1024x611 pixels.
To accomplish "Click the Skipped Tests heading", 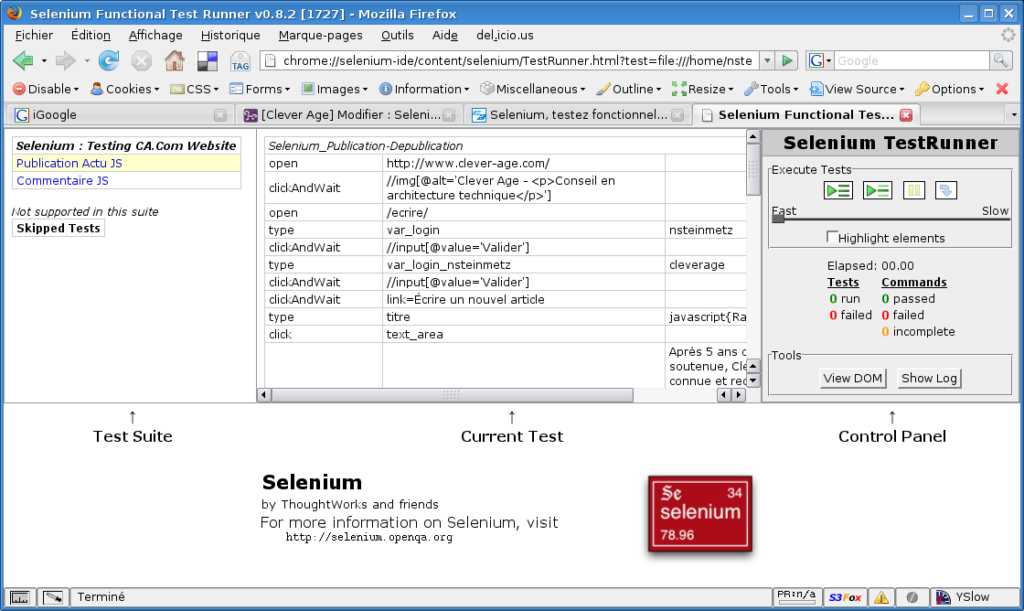I will (58, 228).
